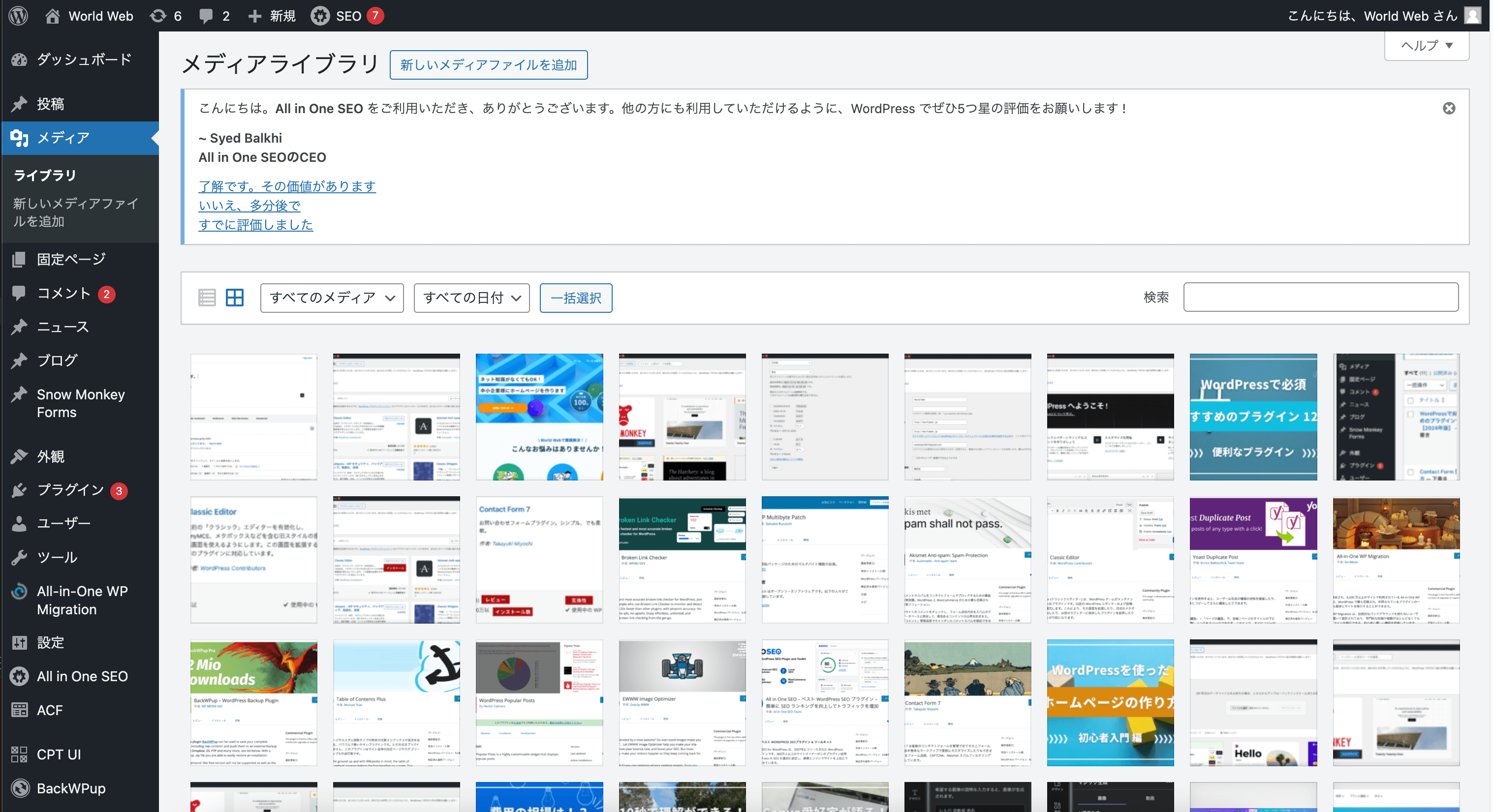Image resolution: width=1493 pixels, height=812 pixels.
Task: Click the すでに評価しました link
Action: [255, 225]
